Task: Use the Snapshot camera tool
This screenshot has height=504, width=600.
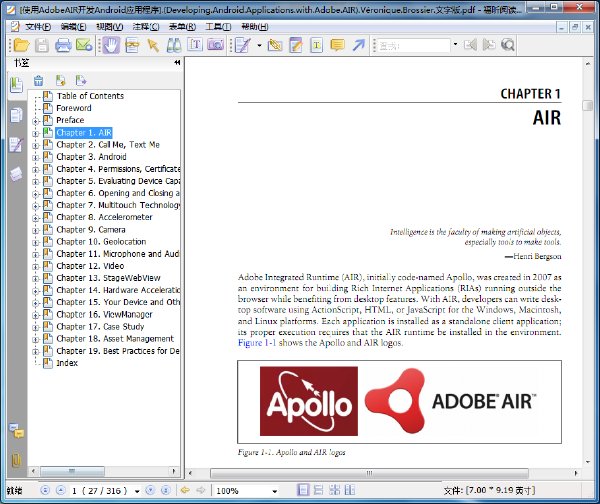Action: [x=216, y=45]
